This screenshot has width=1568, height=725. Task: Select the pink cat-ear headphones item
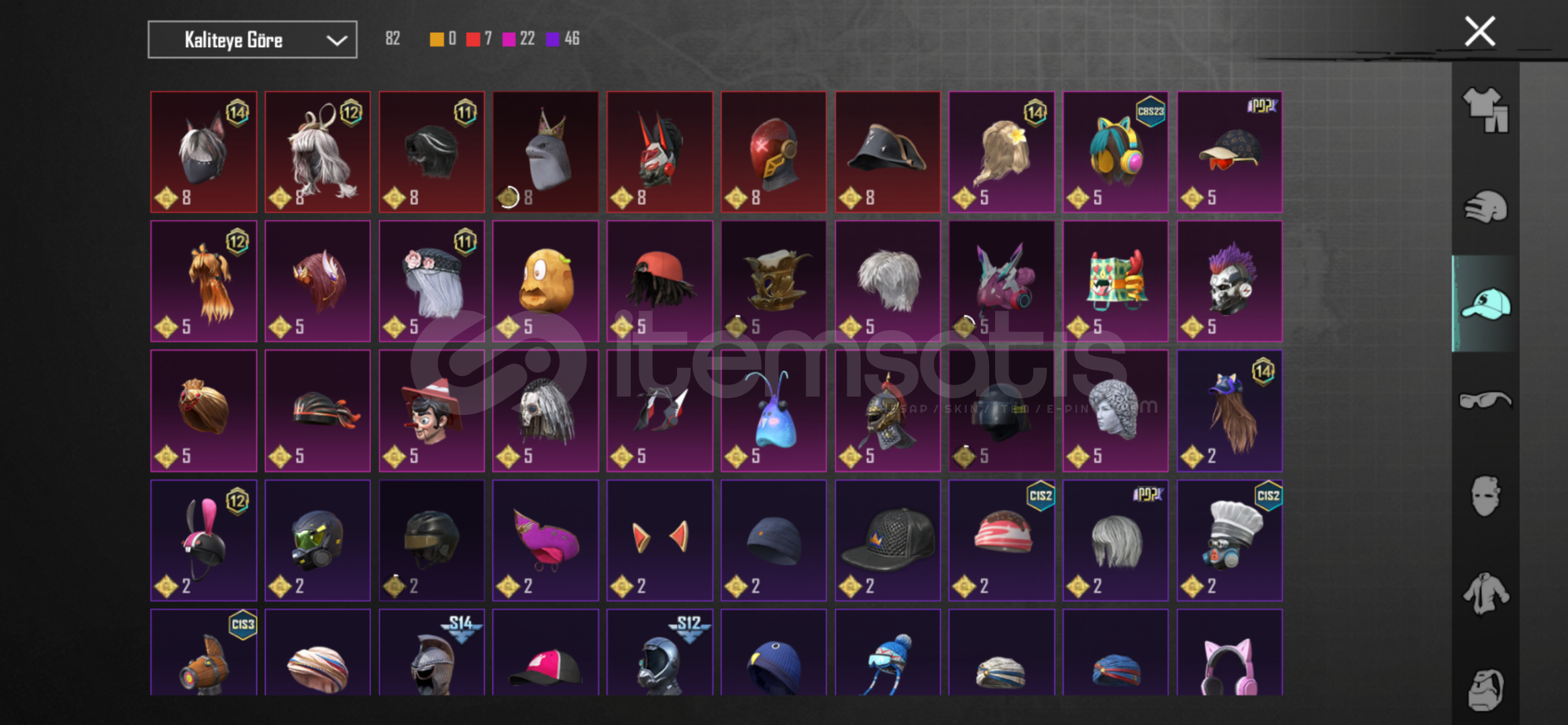[x=1229, y=652]
